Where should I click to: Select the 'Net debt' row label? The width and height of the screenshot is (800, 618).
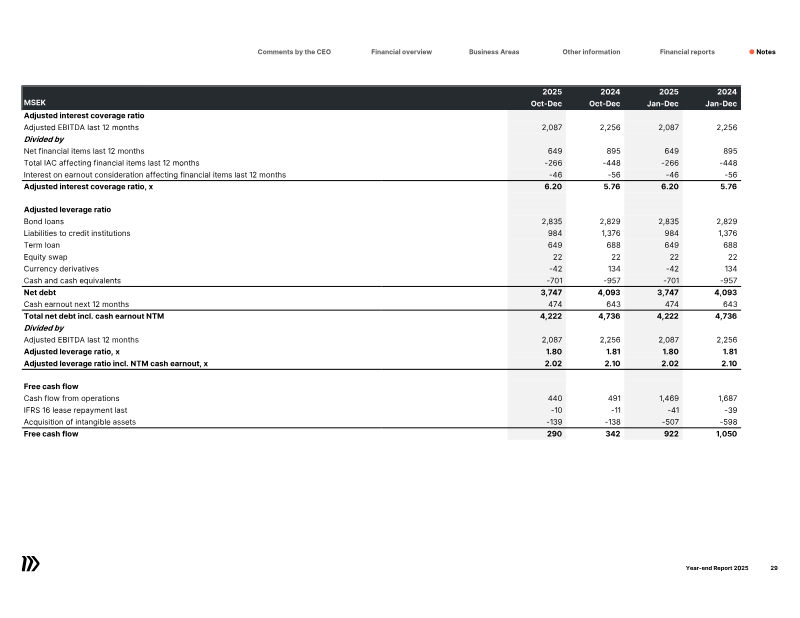click(40, 292)
